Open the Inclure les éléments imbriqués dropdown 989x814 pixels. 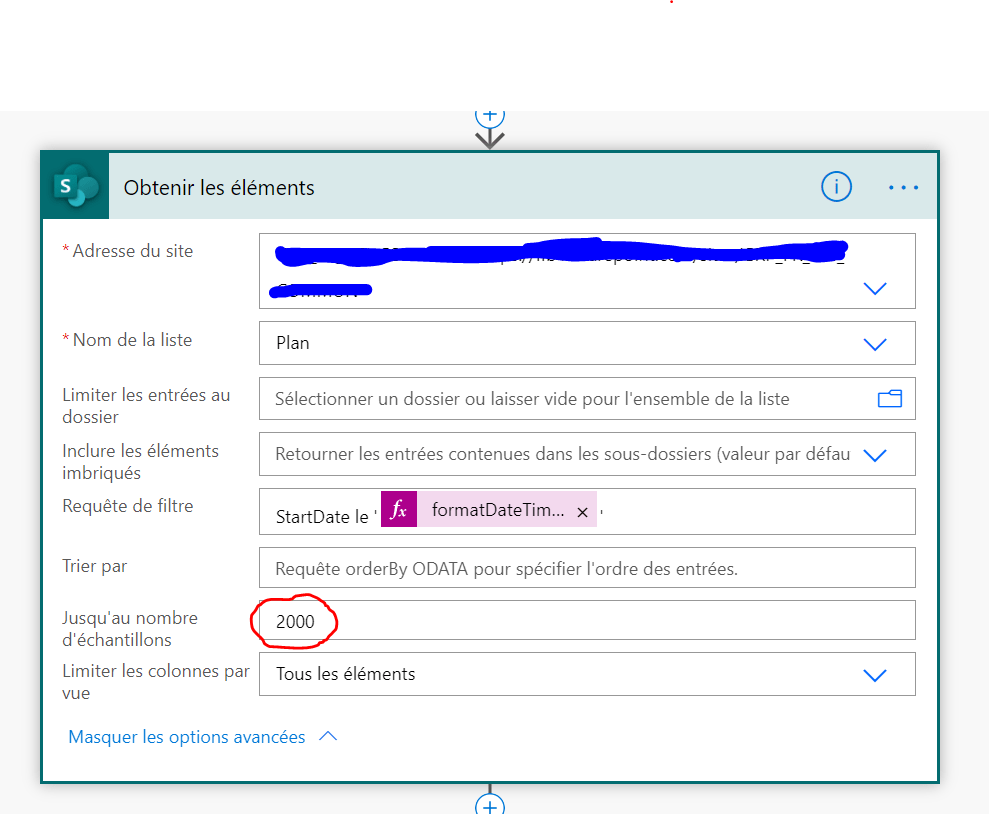[x=874, y=455]
